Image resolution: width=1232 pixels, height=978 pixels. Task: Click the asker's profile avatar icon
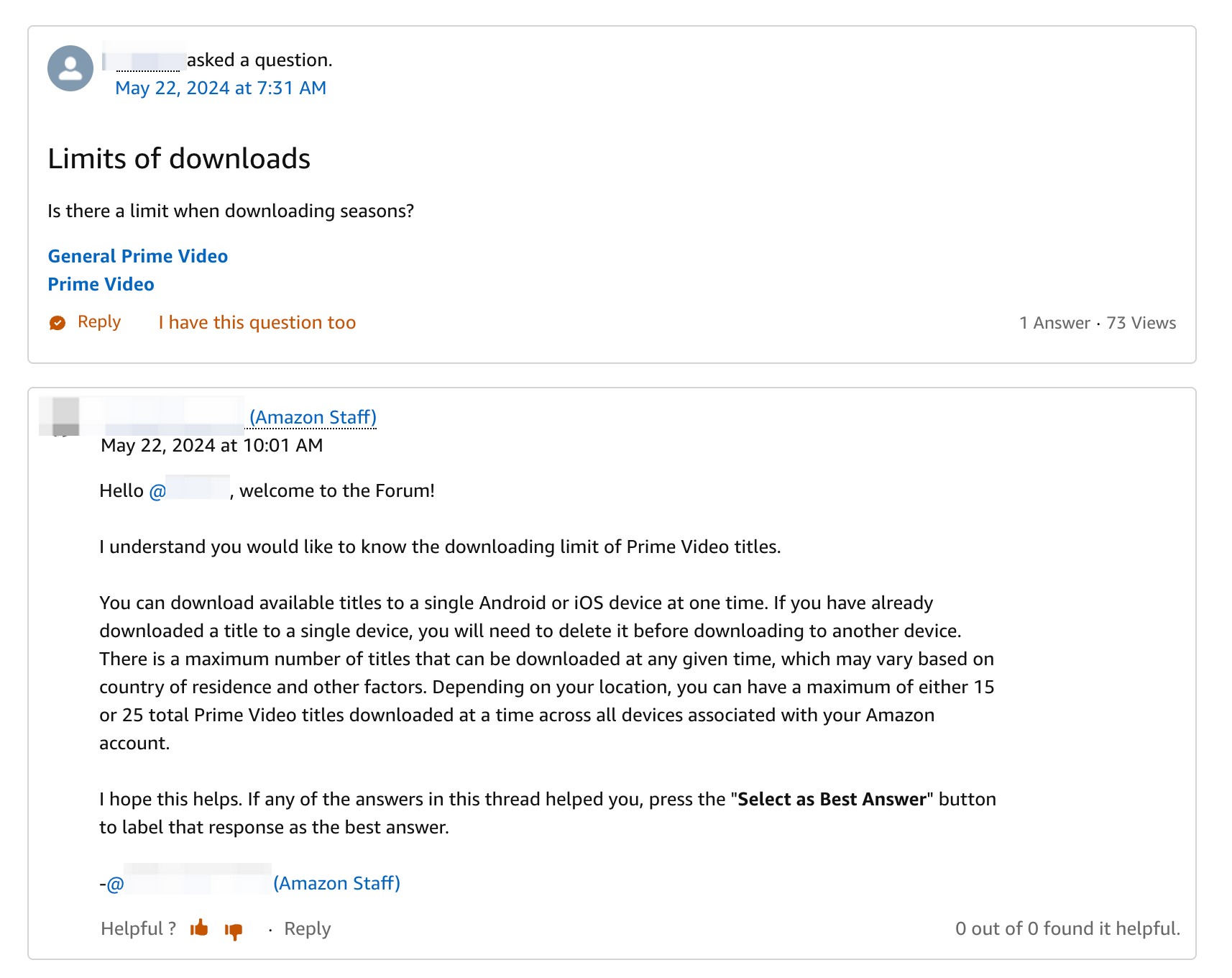(x=70, y=68)
